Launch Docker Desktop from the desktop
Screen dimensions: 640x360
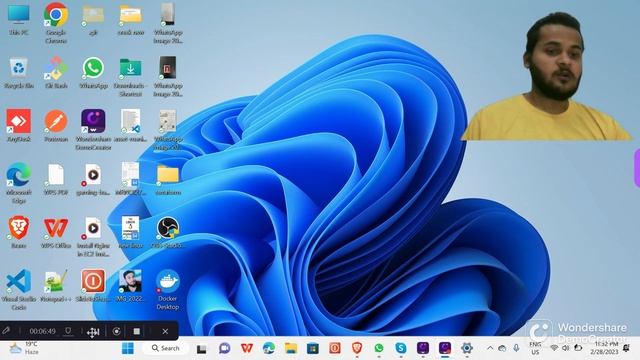tap(168, 289)
